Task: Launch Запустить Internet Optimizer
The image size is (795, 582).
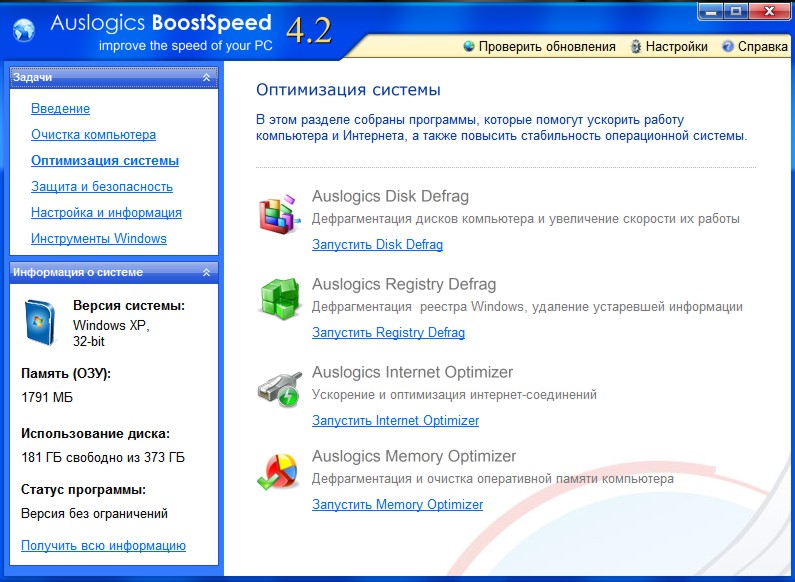Action: 395,420
